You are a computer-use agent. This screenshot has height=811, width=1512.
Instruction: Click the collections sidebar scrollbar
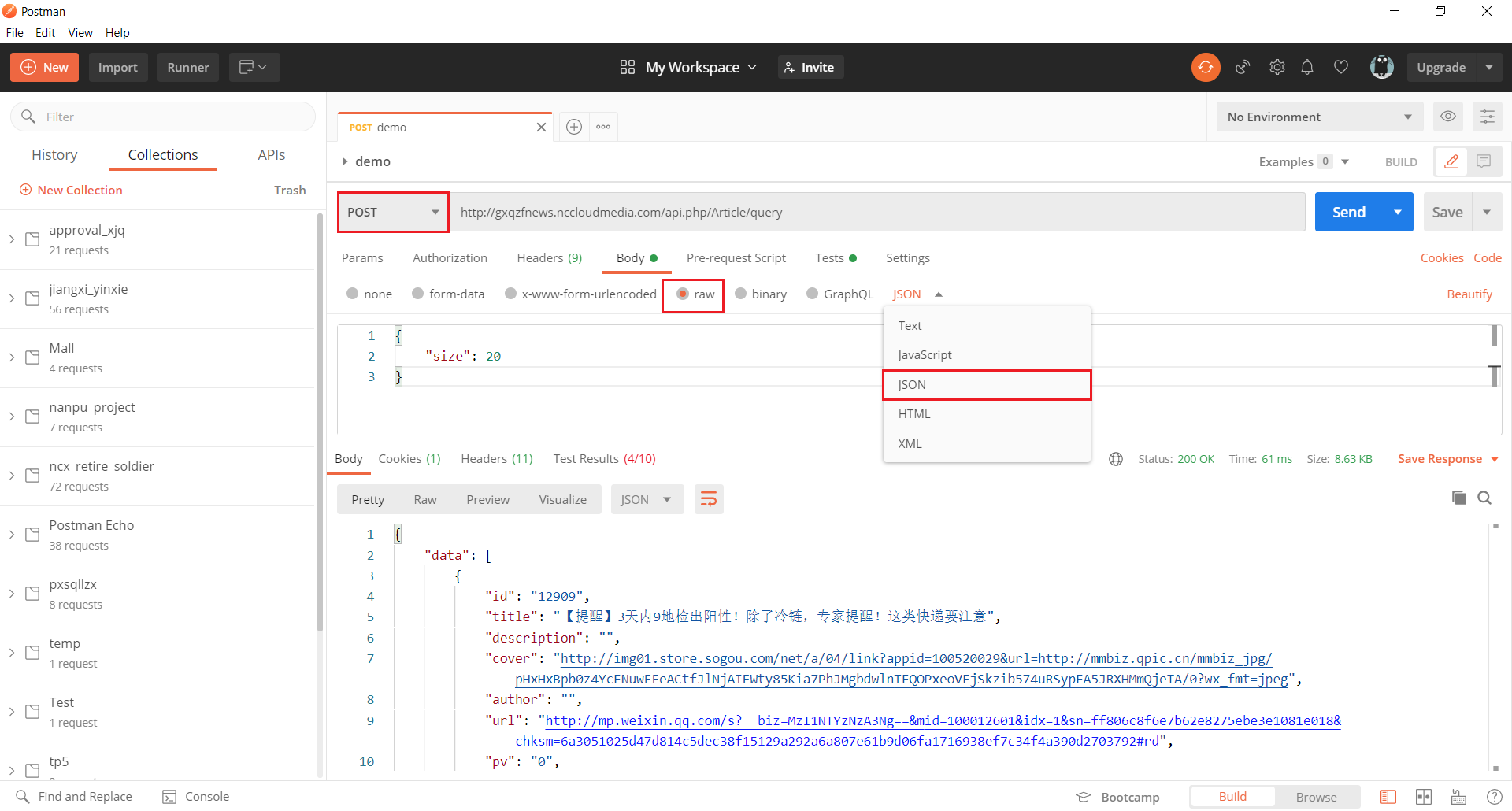[x=320, y=417]
